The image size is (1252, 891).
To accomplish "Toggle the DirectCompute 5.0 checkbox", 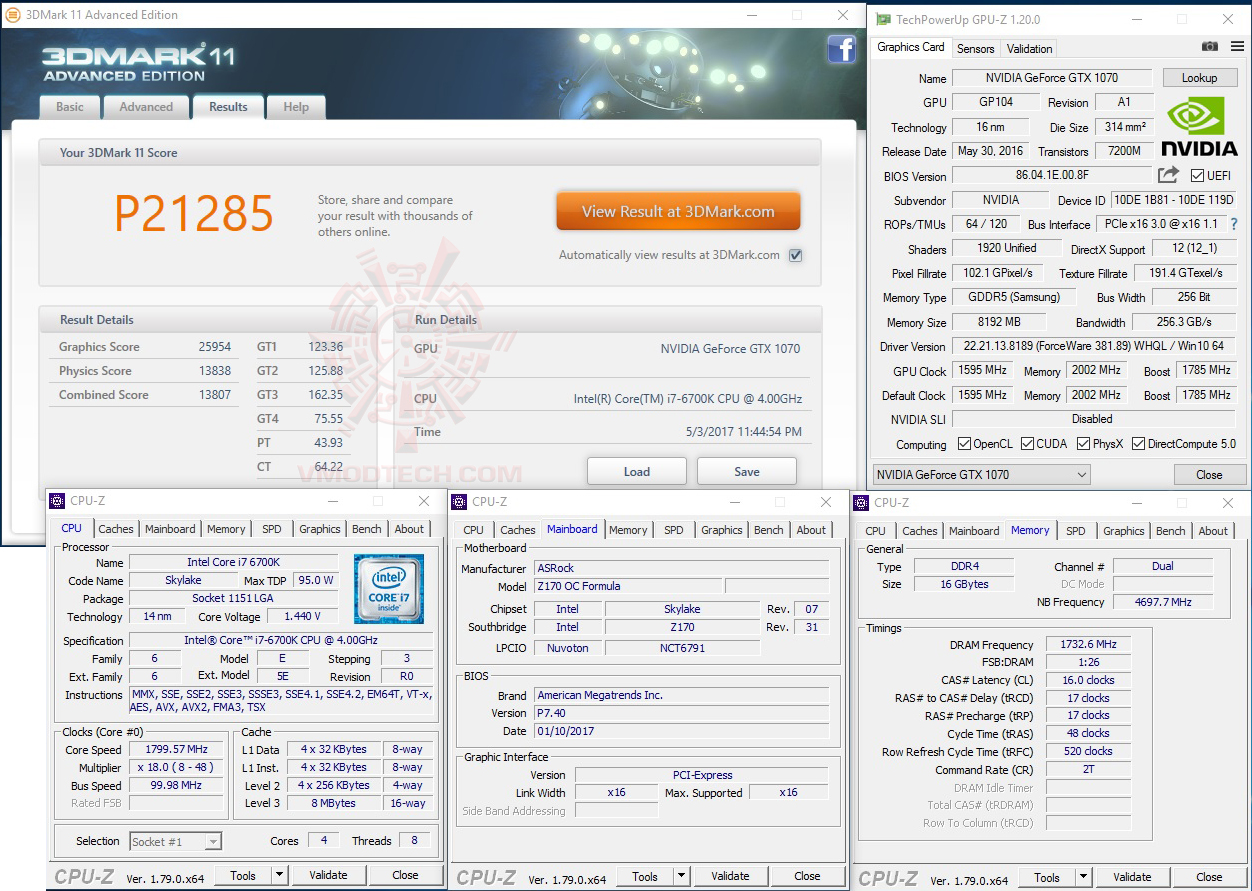I will click(1137, 444).
